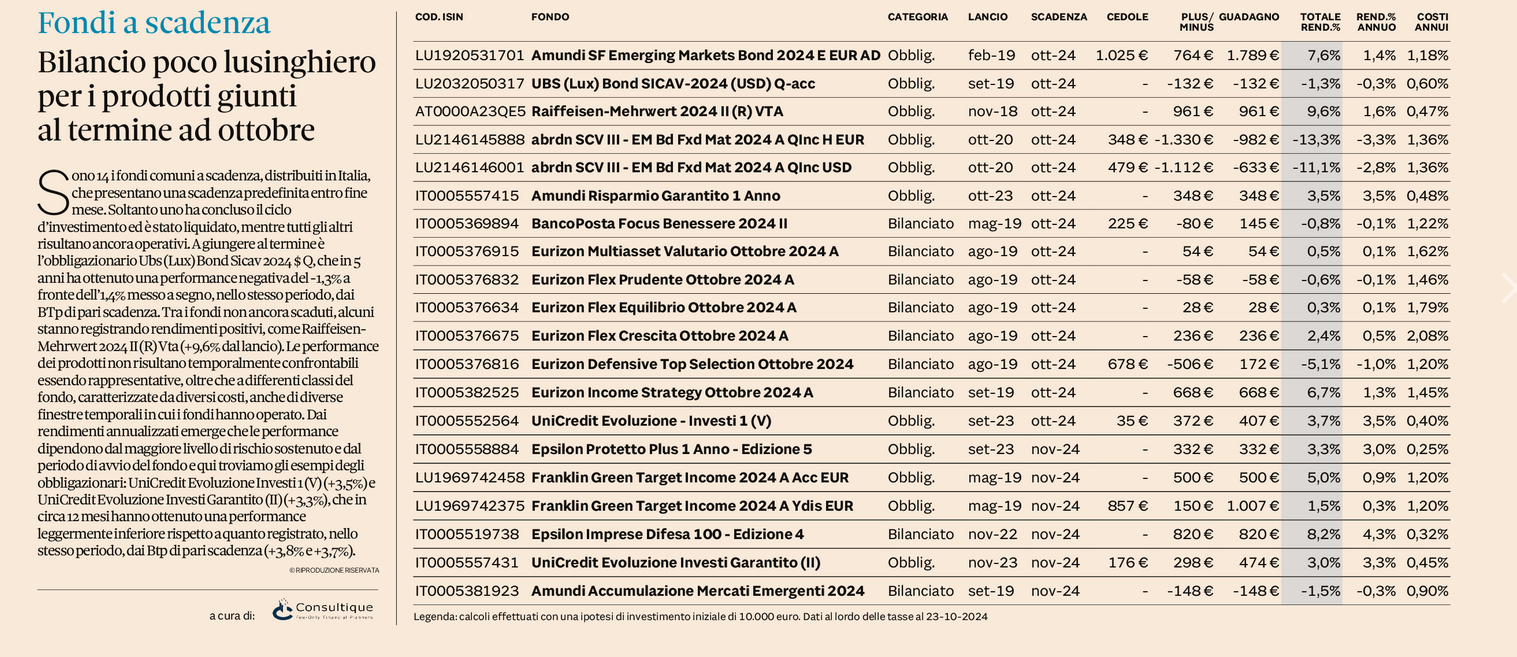Viewport: 1517px width, 657px height.
Task: Click fund 'Franklin Green Target Income 2024 A Acc EUR'
Action: tap(690, 478)
